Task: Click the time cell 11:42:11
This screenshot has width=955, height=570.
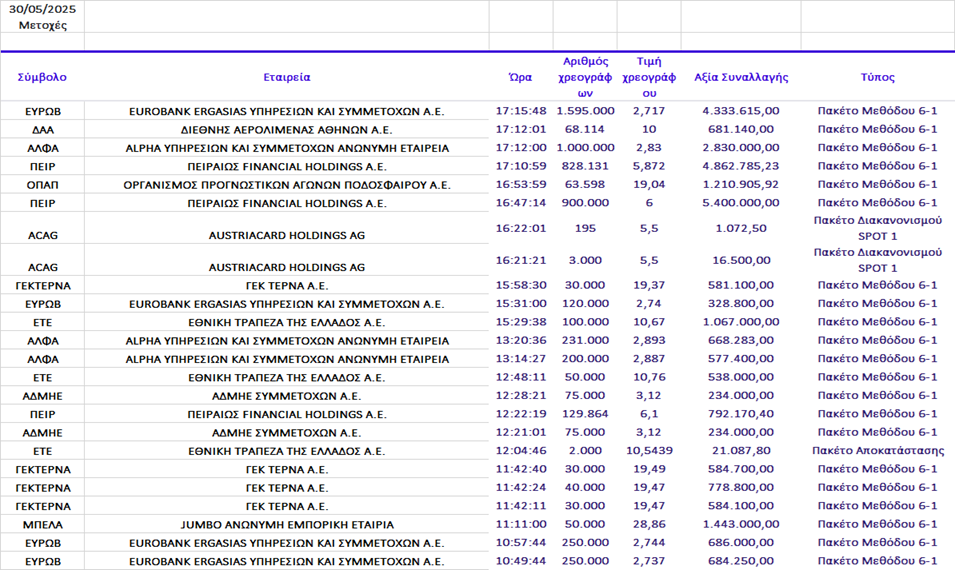Action: [521, 505]
